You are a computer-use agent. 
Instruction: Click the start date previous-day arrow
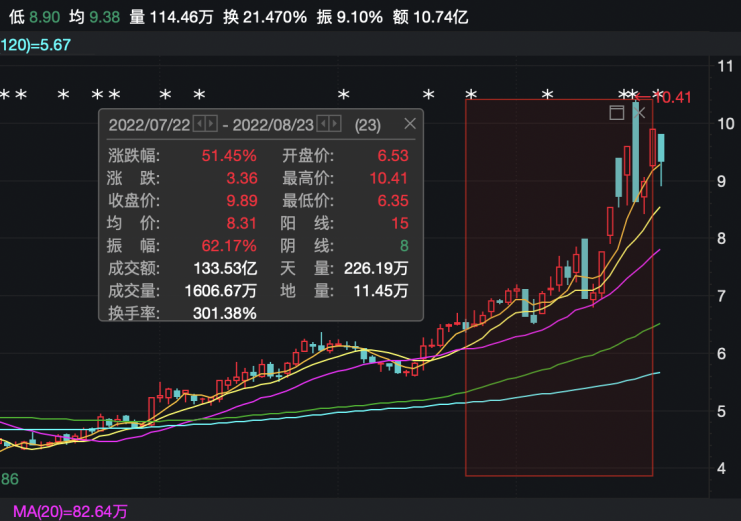pyautogui.click(x=199, y=124)
